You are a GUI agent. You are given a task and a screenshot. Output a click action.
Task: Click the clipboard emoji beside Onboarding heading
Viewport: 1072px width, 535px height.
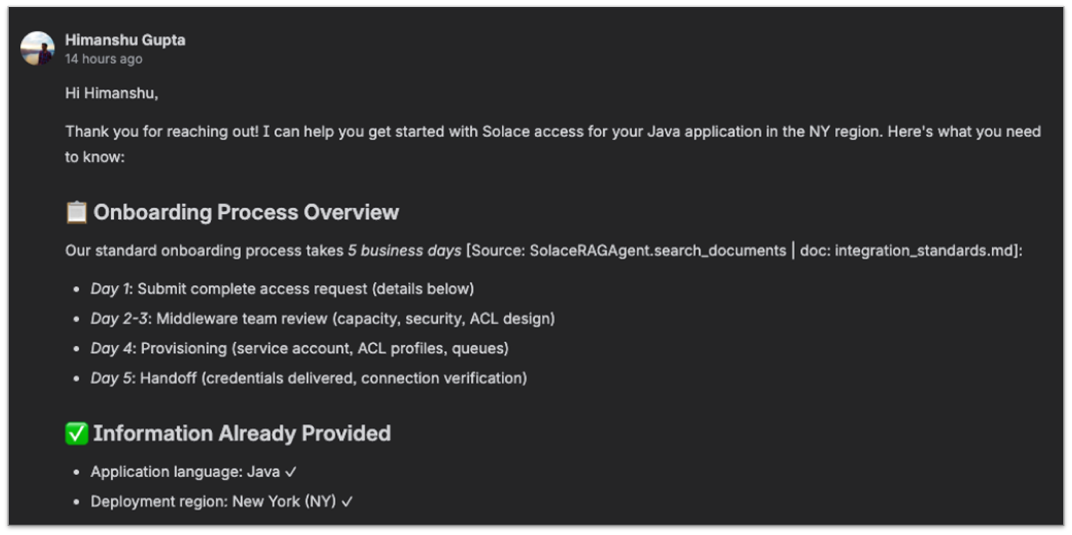76,212
